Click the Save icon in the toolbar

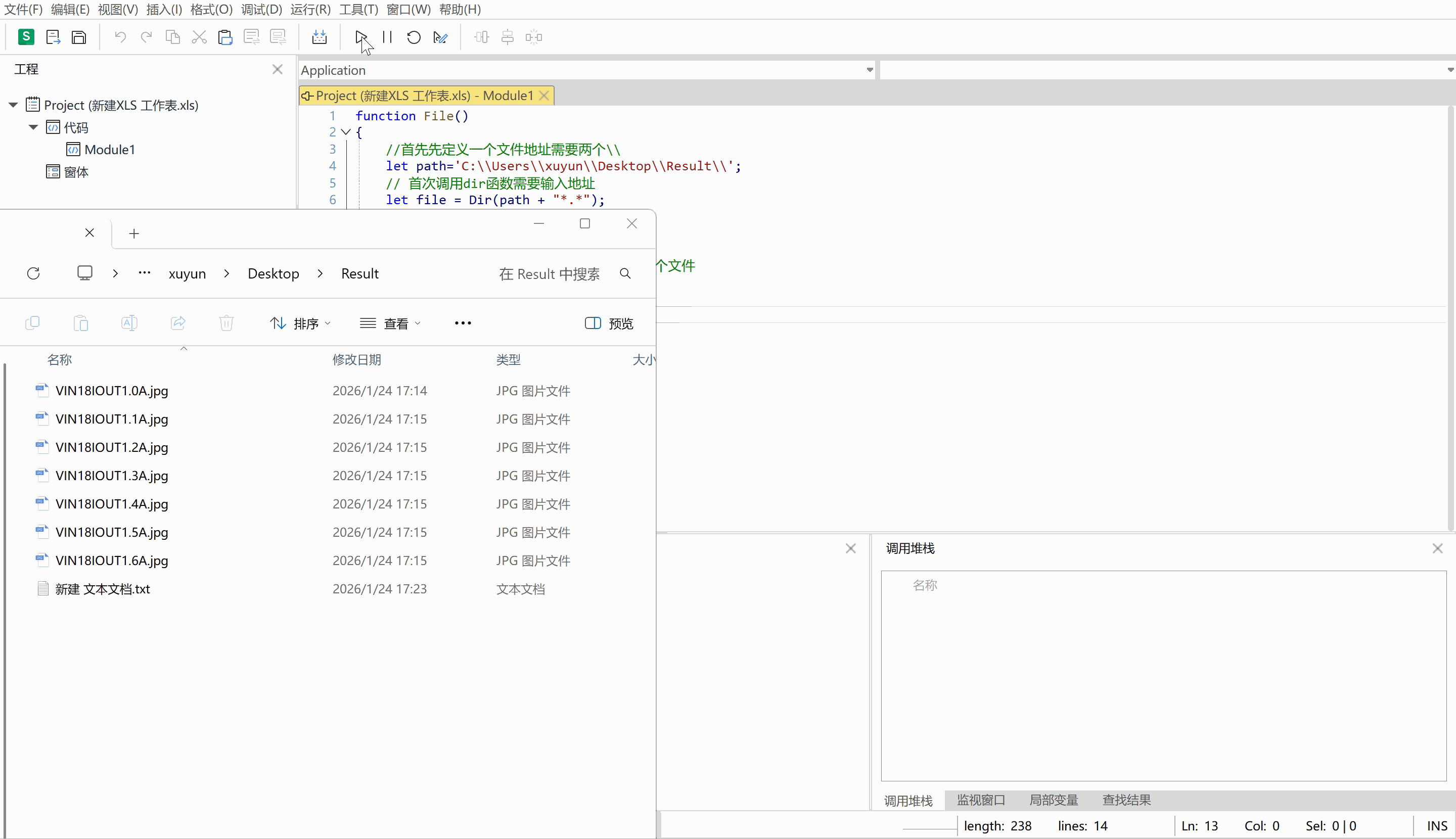[x=79, y=37]
